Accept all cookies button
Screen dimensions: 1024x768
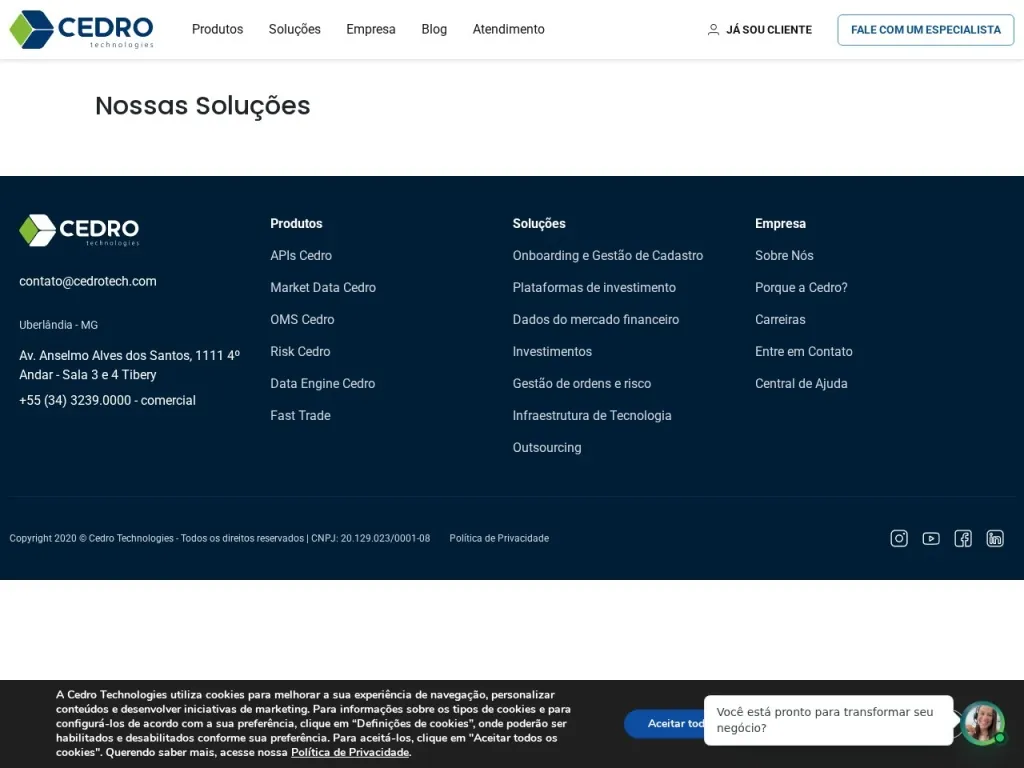[664, 724]
